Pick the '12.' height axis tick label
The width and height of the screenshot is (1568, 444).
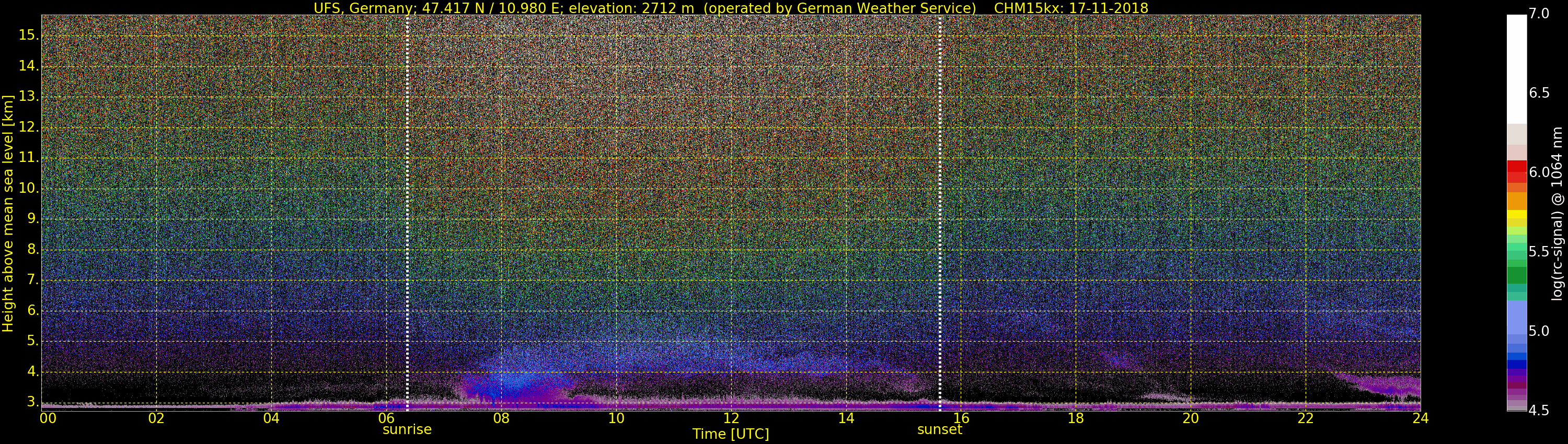[28, 128]
